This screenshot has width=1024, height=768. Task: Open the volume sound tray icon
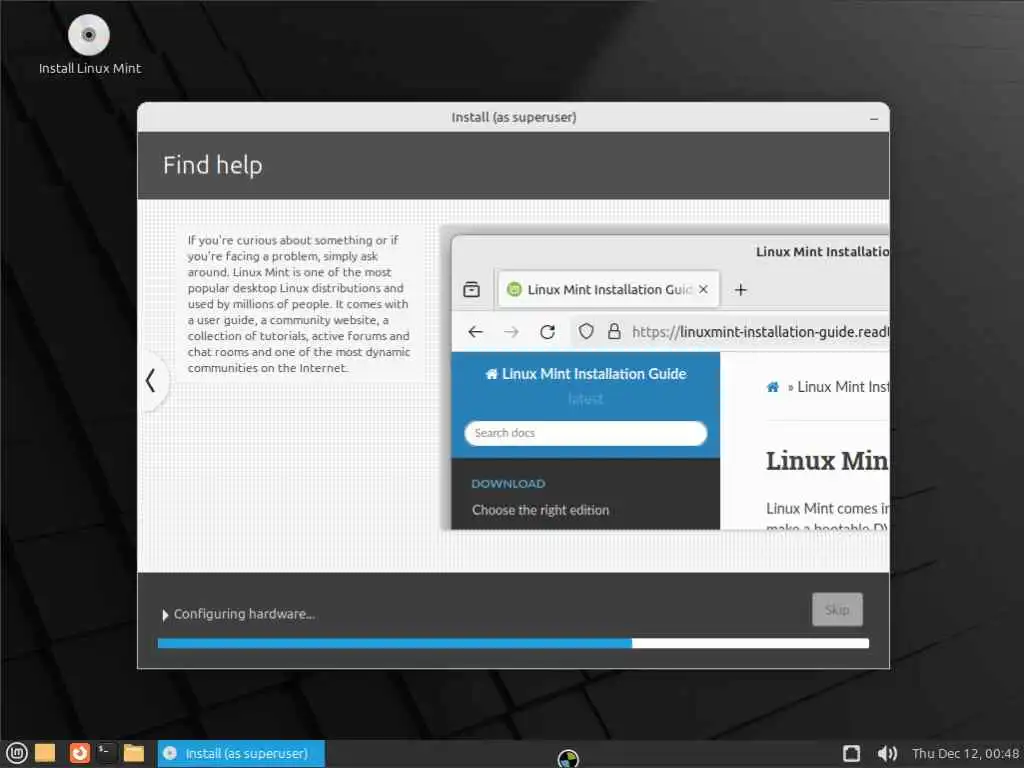(x=887, y=754)
